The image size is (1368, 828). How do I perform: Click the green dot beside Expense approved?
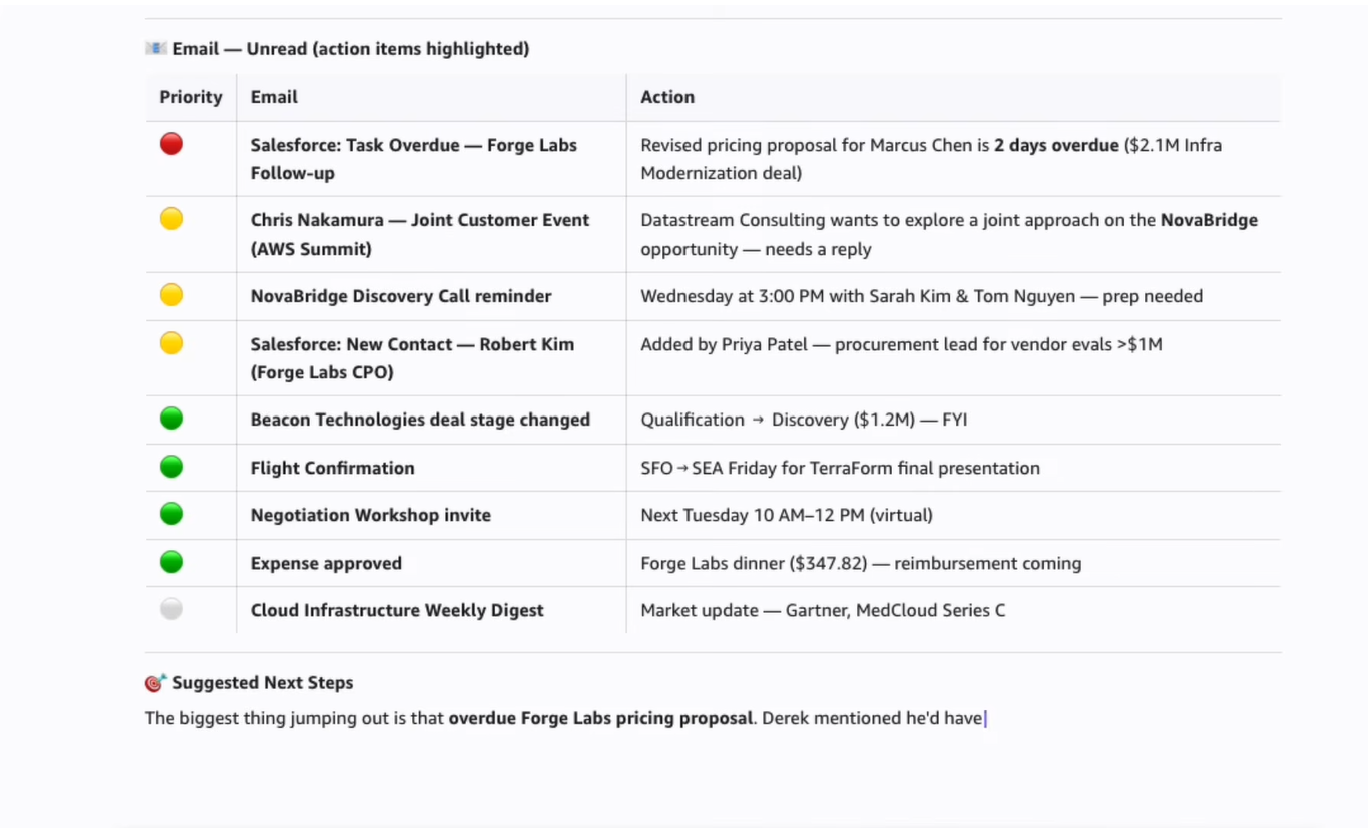171,562
